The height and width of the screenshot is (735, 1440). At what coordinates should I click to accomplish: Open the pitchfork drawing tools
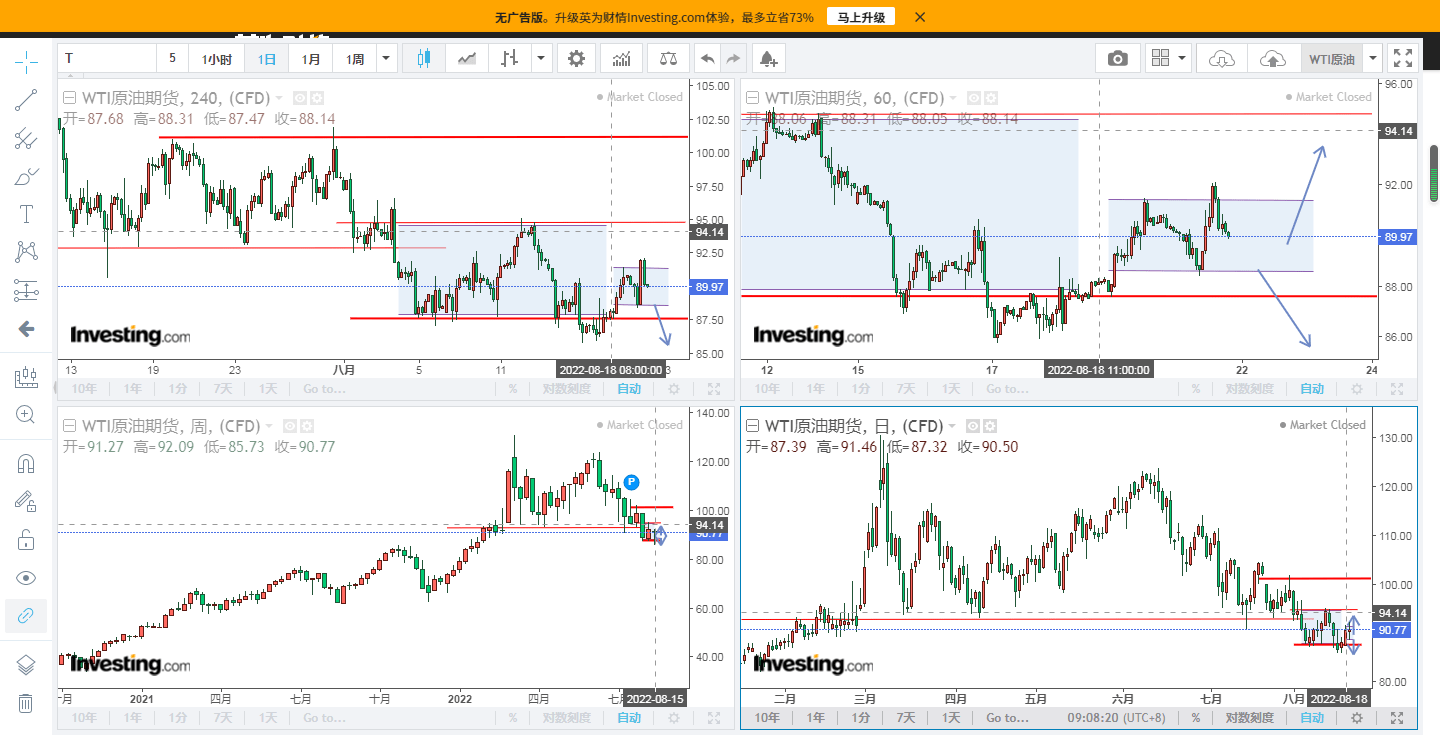pyautogui.click(x=26, y=138)
